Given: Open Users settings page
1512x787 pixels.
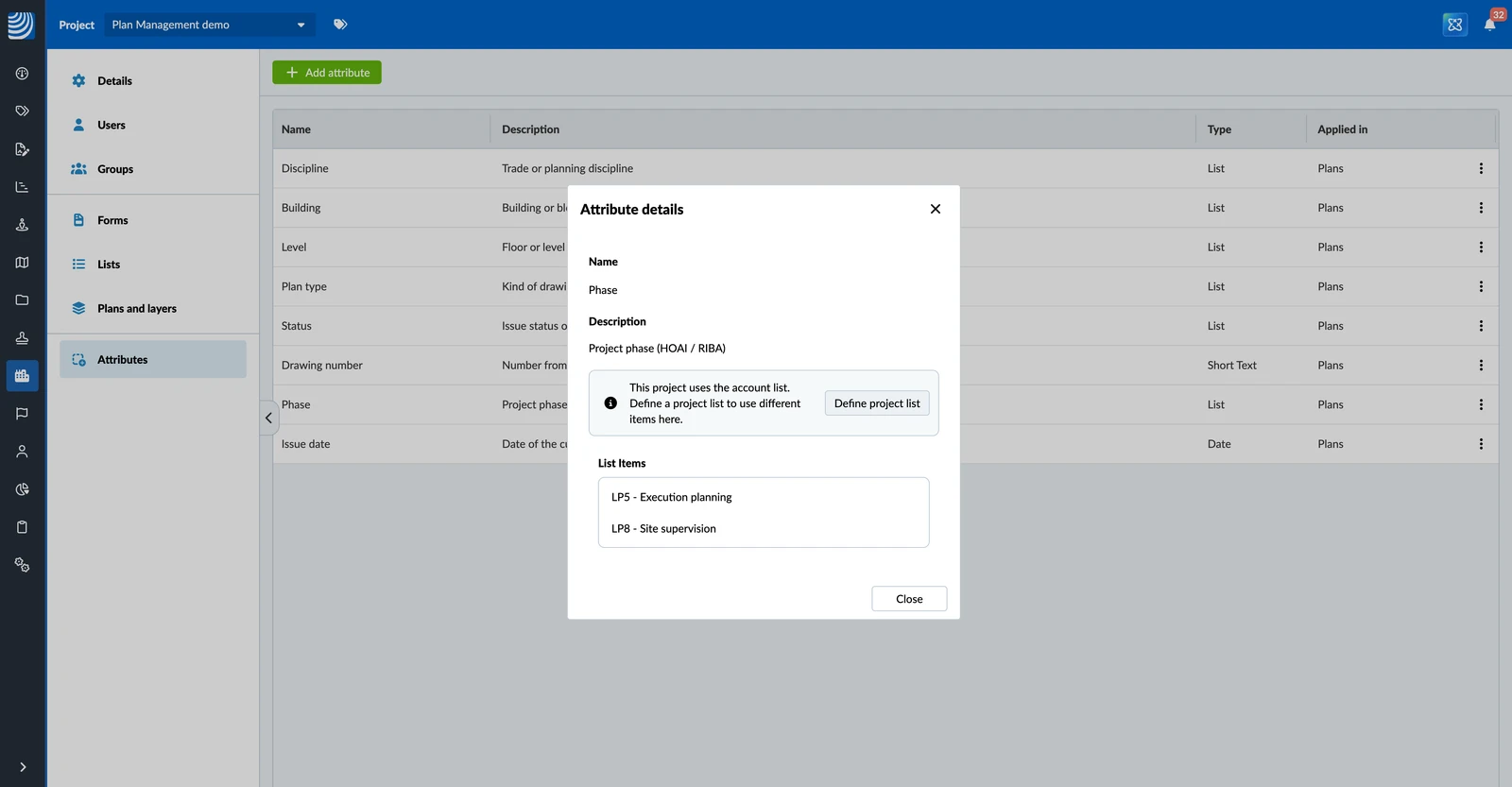Looking at the screenshot, I should coord(153,125).
